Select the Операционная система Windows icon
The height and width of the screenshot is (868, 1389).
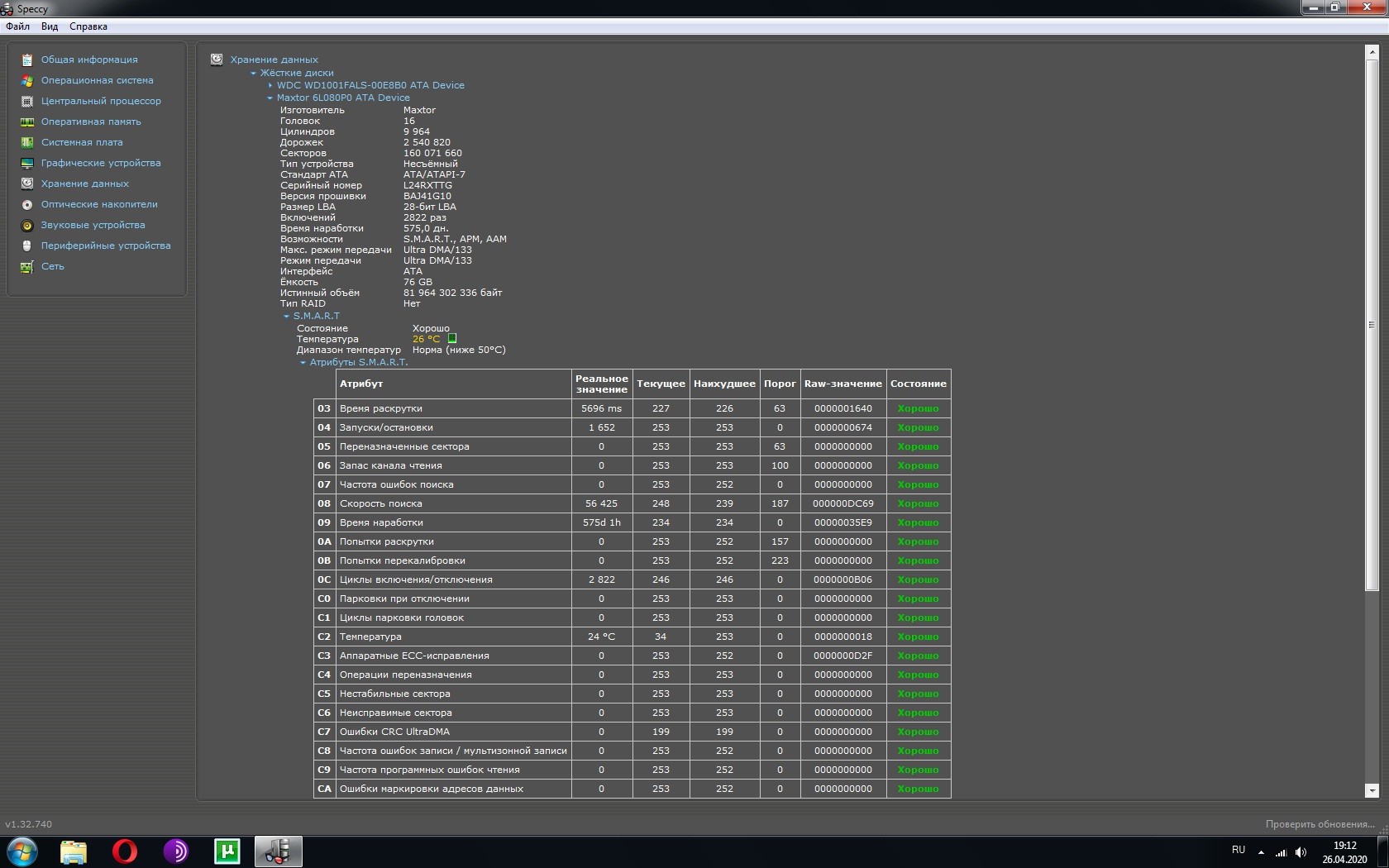[26, 80]
